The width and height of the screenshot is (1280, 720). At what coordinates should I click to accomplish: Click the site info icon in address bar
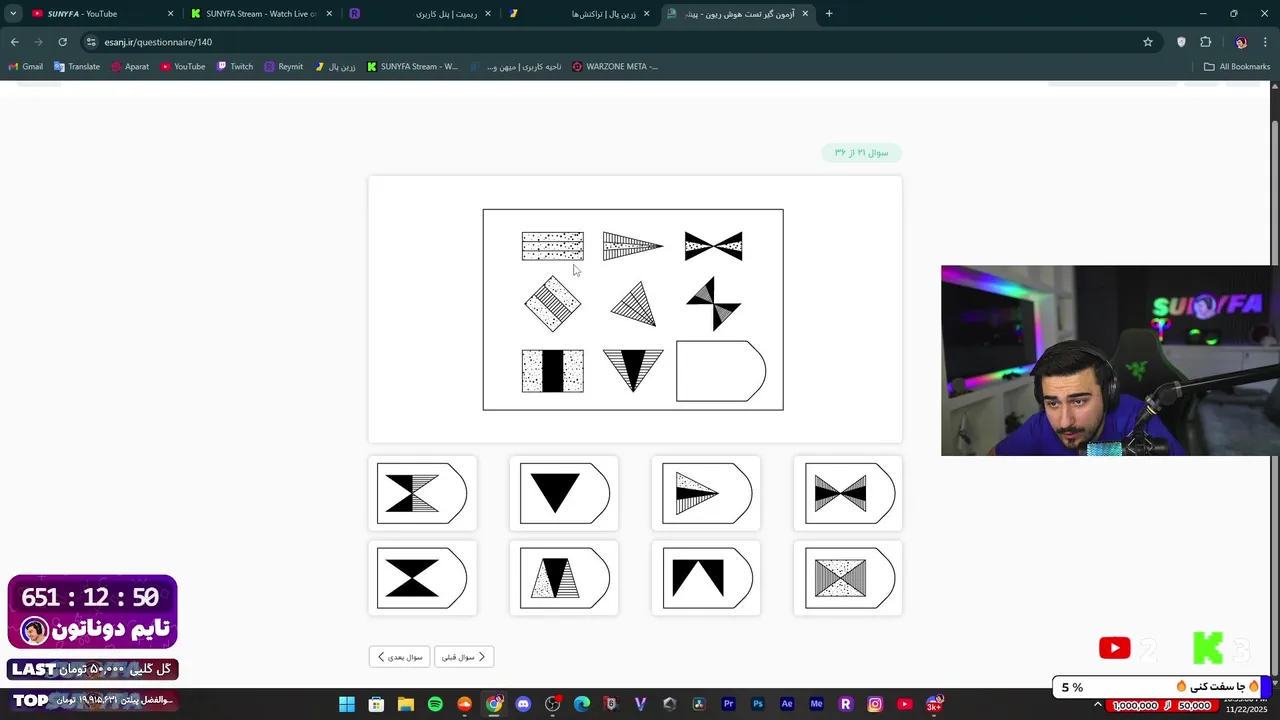coord(91,42)
